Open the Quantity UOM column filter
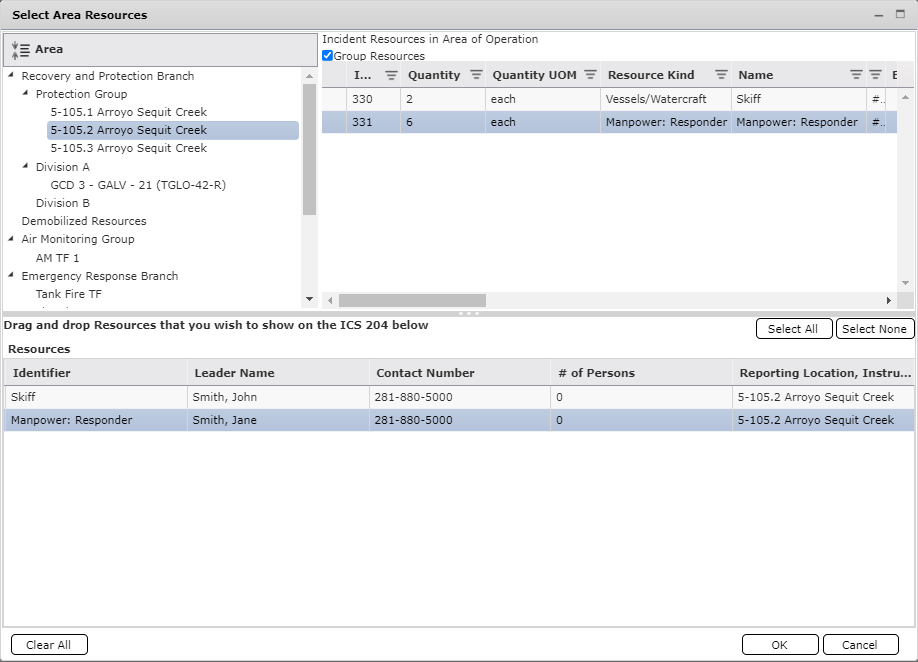The width and height of the screenshot is (918, 662). [590, 75]
